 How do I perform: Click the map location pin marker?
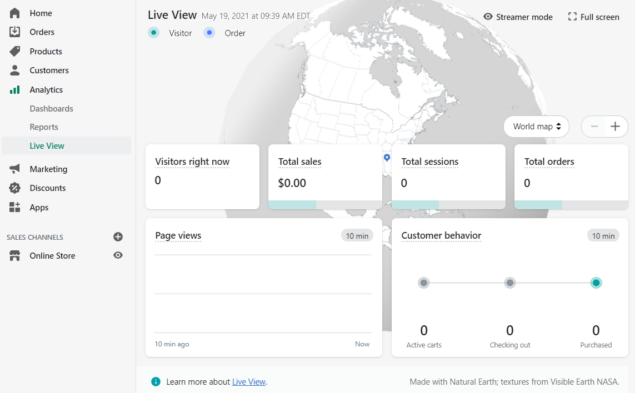click(387, 158)
